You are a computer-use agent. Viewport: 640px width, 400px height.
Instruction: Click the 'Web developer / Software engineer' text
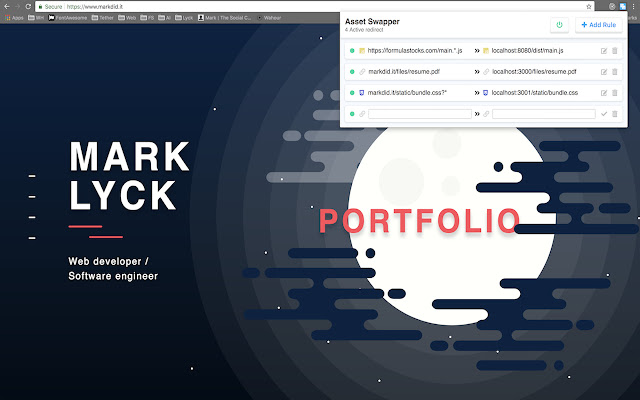point(113,269)
